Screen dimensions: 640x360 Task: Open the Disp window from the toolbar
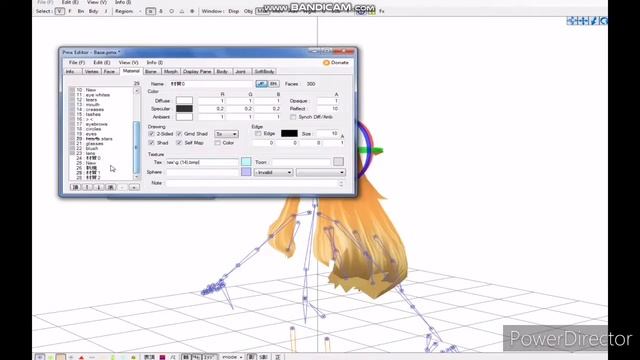pos(233,11)
